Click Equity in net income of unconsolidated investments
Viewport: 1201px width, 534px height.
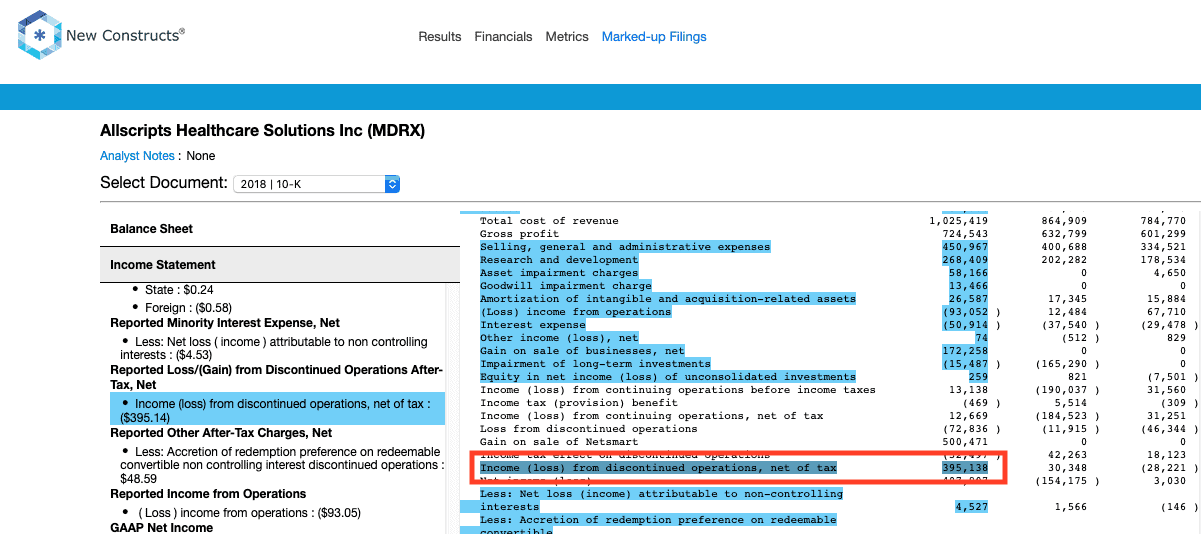(x=668, y=377)
